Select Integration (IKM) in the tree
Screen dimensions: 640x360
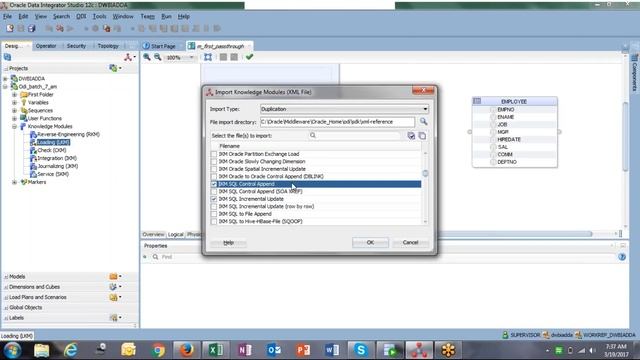click(57, 158)
